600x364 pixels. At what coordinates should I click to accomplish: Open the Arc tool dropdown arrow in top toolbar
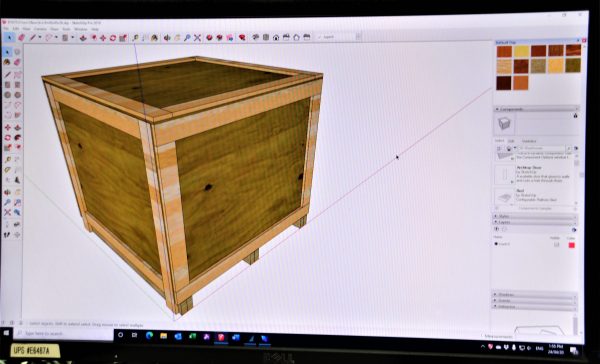point(56,37)
